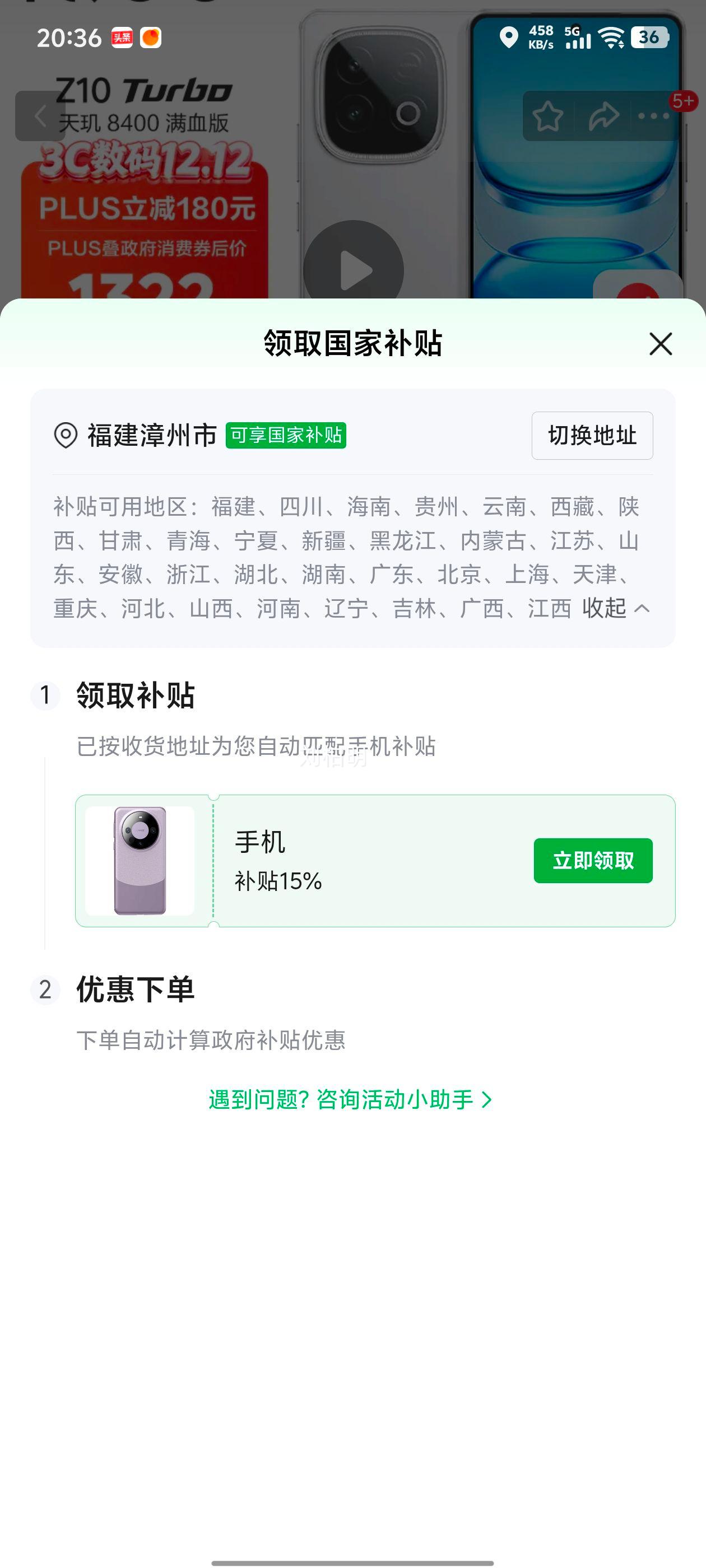The image size is (706, 1568).
Task: Close the 领取国家补贴 popup
Action: (660, 344)
